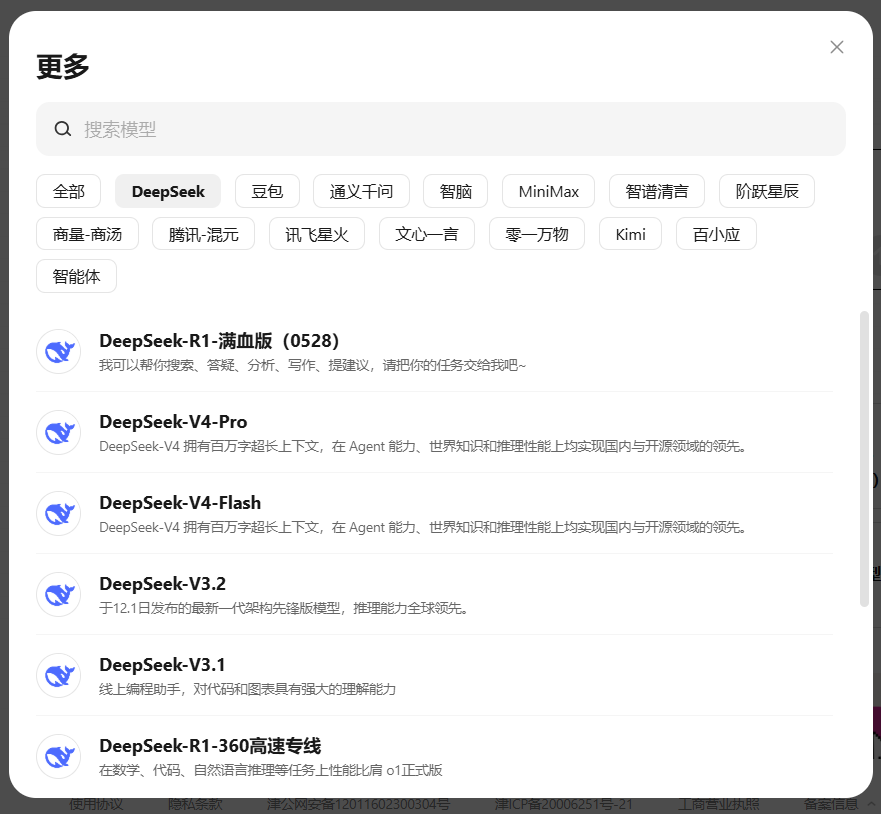Click the model list vertical scrollbar

click(x=864, y=458)
